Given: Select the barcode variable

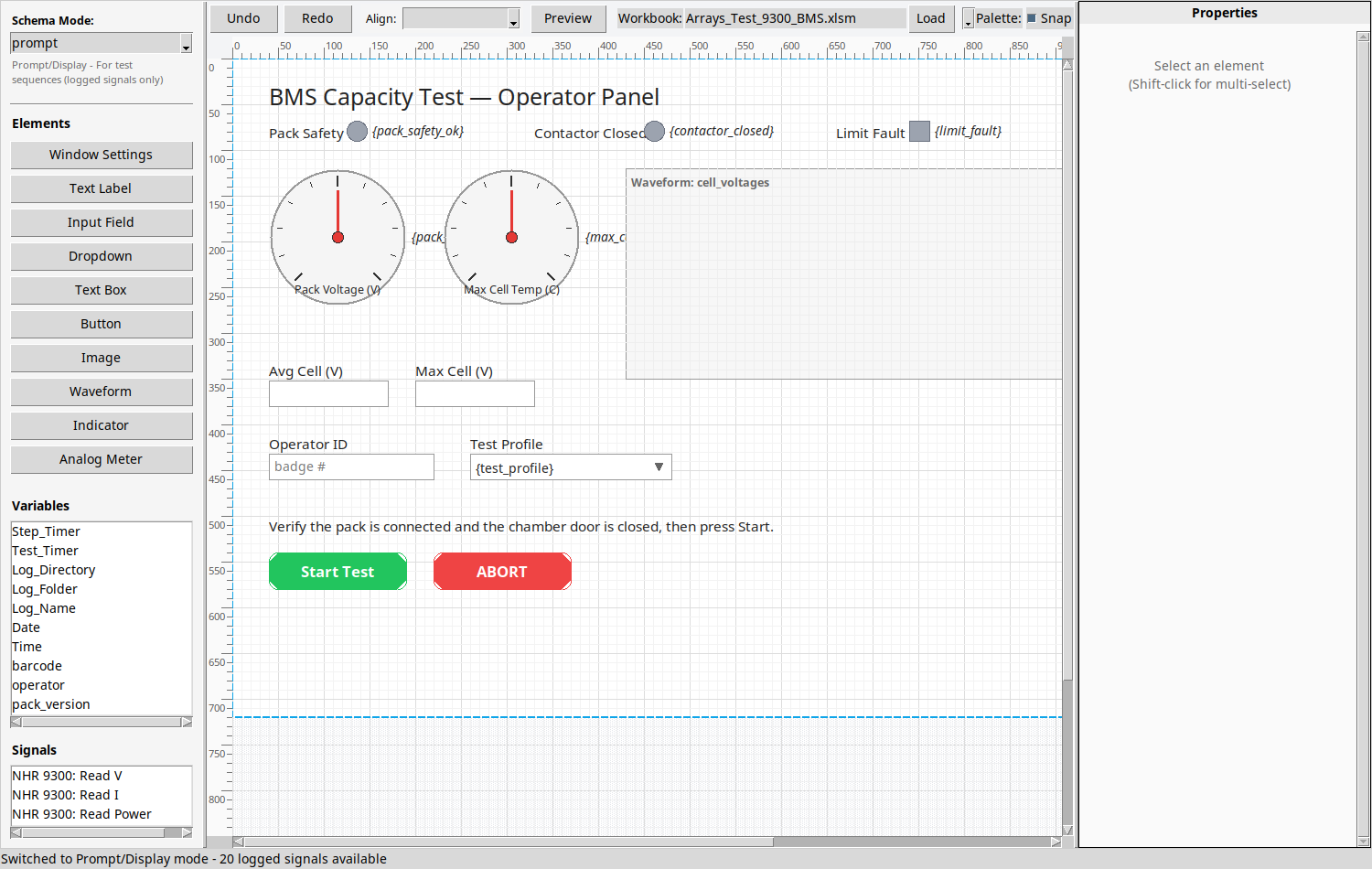Looking at the screenshot, I should [x=102, y=666].
